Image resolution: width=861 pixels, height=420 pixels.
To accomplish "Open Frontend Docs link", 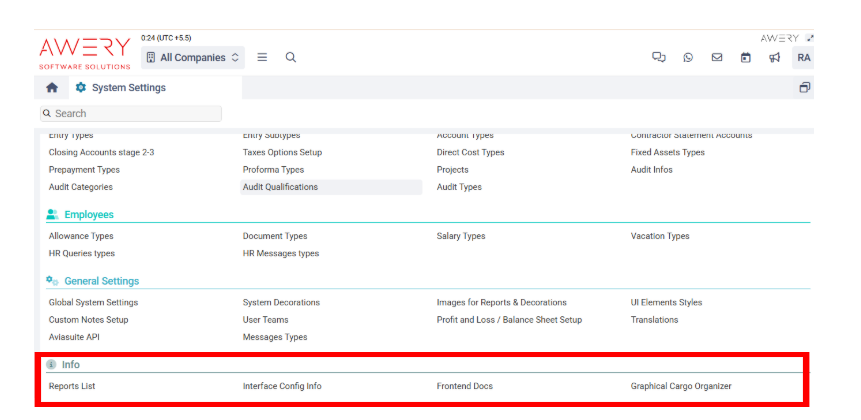I will click(x=464, y=386).
